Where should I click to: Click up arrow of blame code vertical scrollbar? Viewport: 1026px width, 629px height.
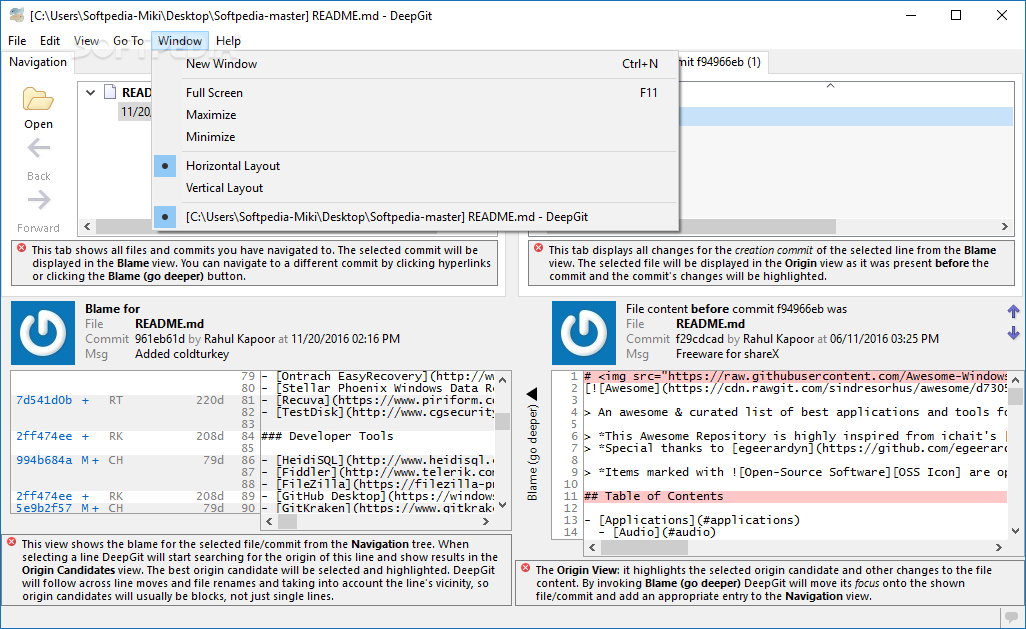click(x=503, y=380)
